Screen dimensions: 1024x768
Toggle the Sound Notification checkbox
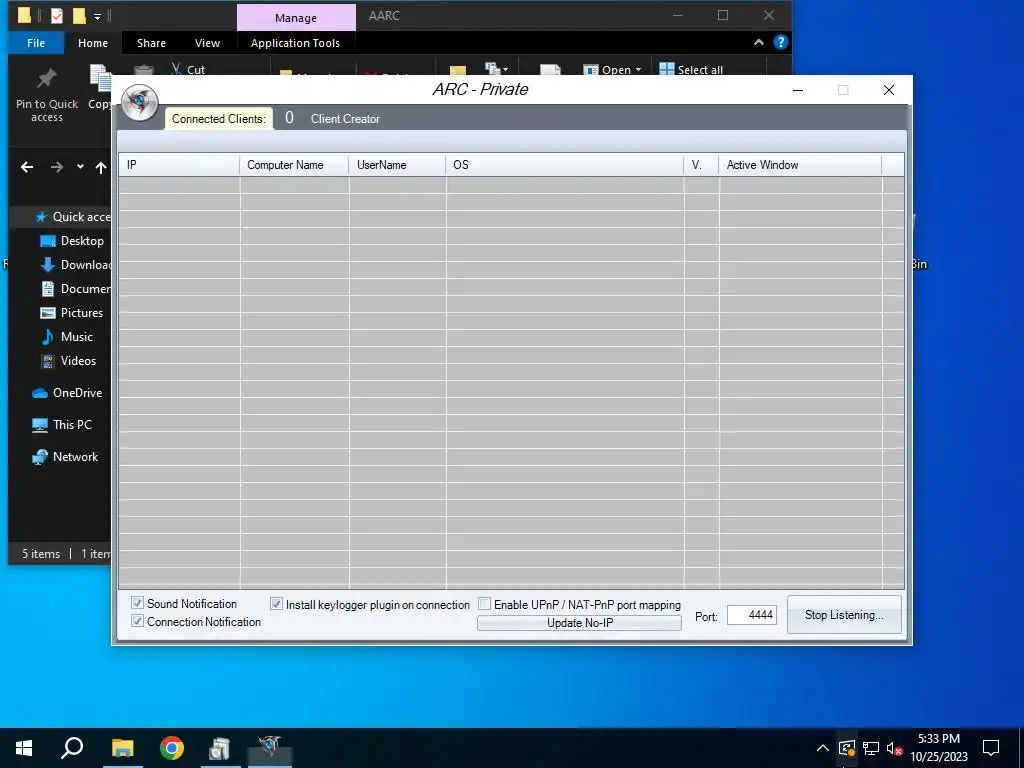point(137,603)
